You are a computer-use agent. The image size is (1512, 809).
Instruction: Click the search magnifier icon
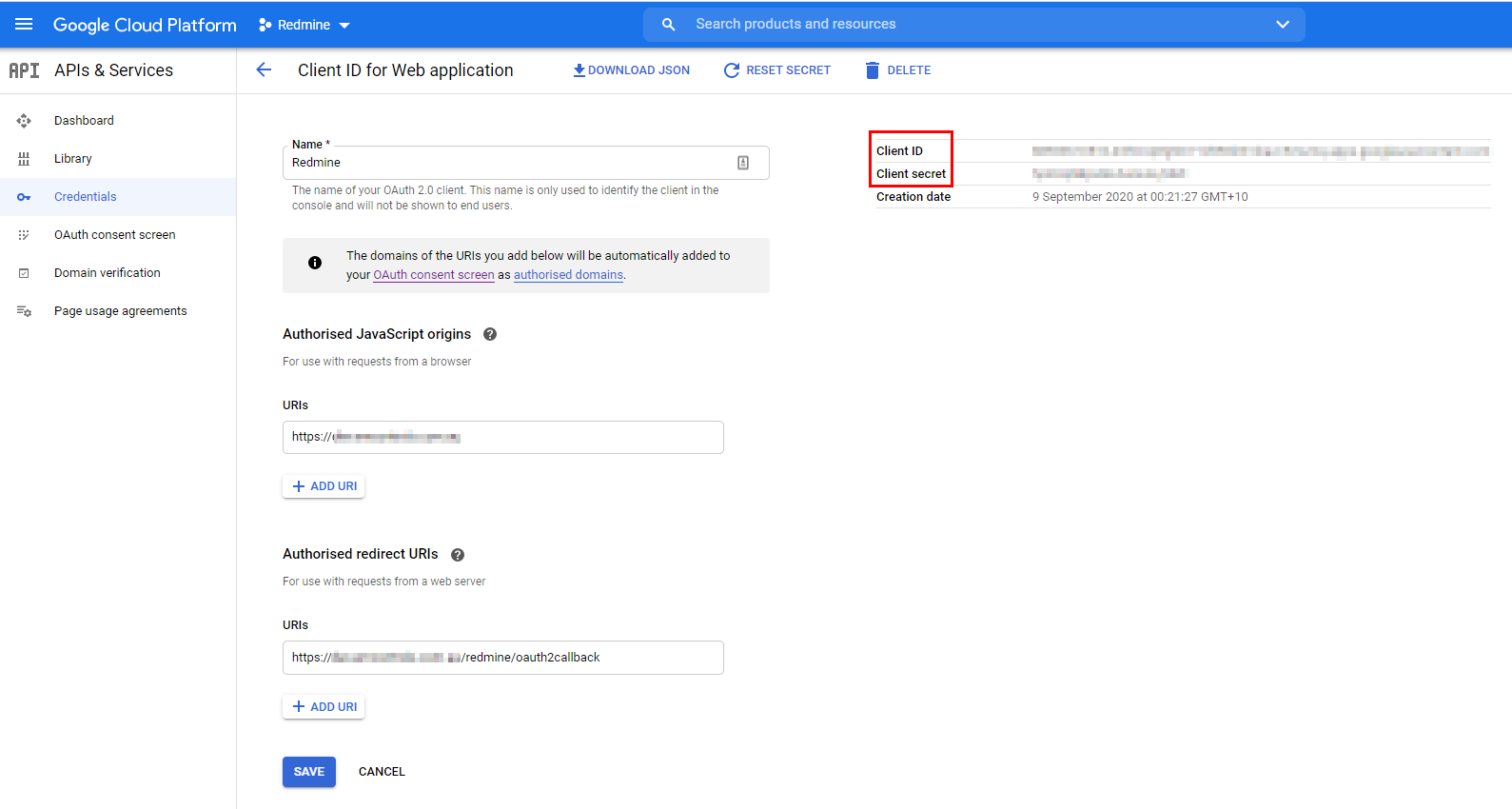[x=669, y=24]
